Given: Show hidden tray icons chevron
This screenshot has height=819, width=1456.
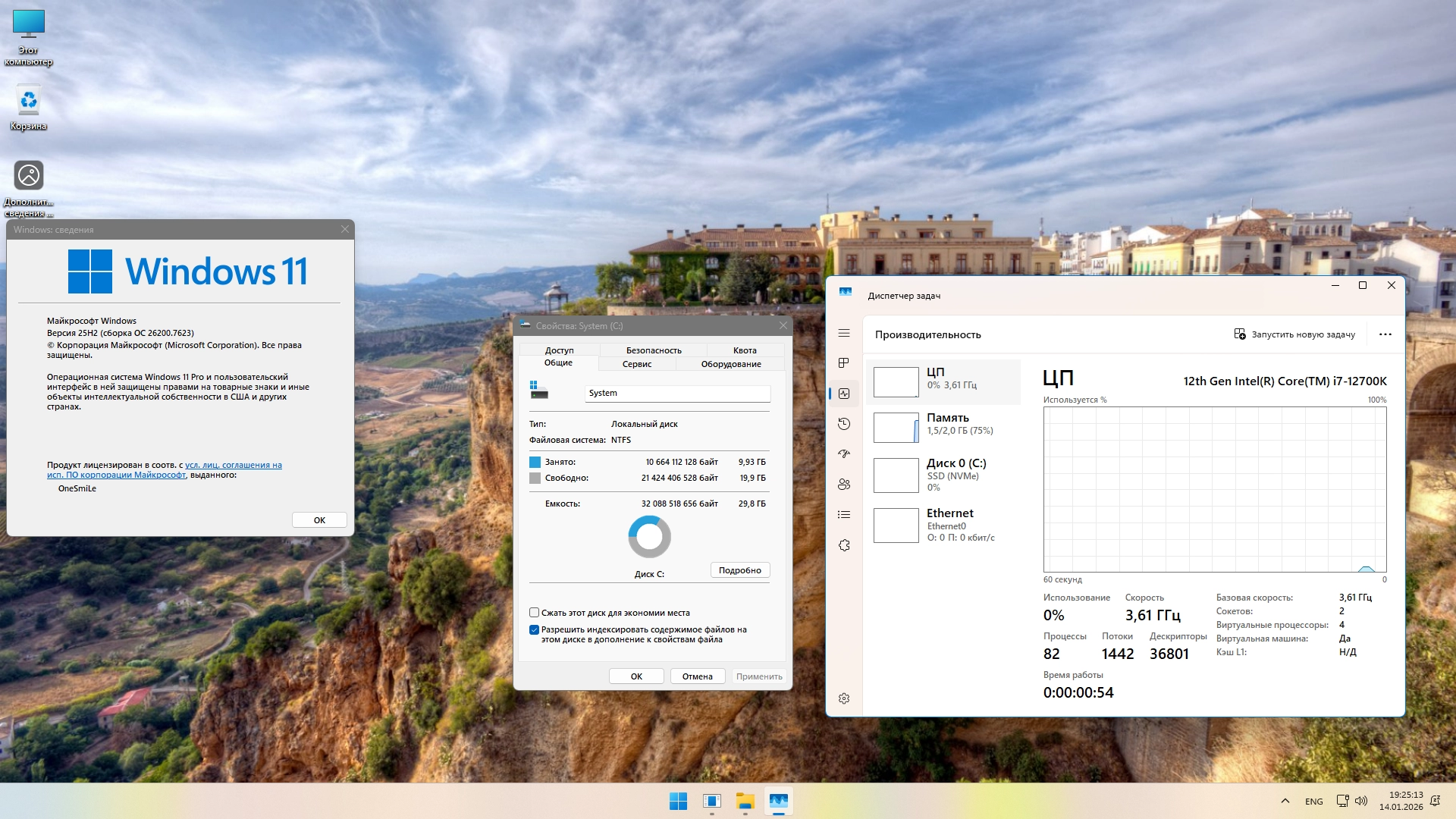Looking at the screenshot, I should (1285, 801).
